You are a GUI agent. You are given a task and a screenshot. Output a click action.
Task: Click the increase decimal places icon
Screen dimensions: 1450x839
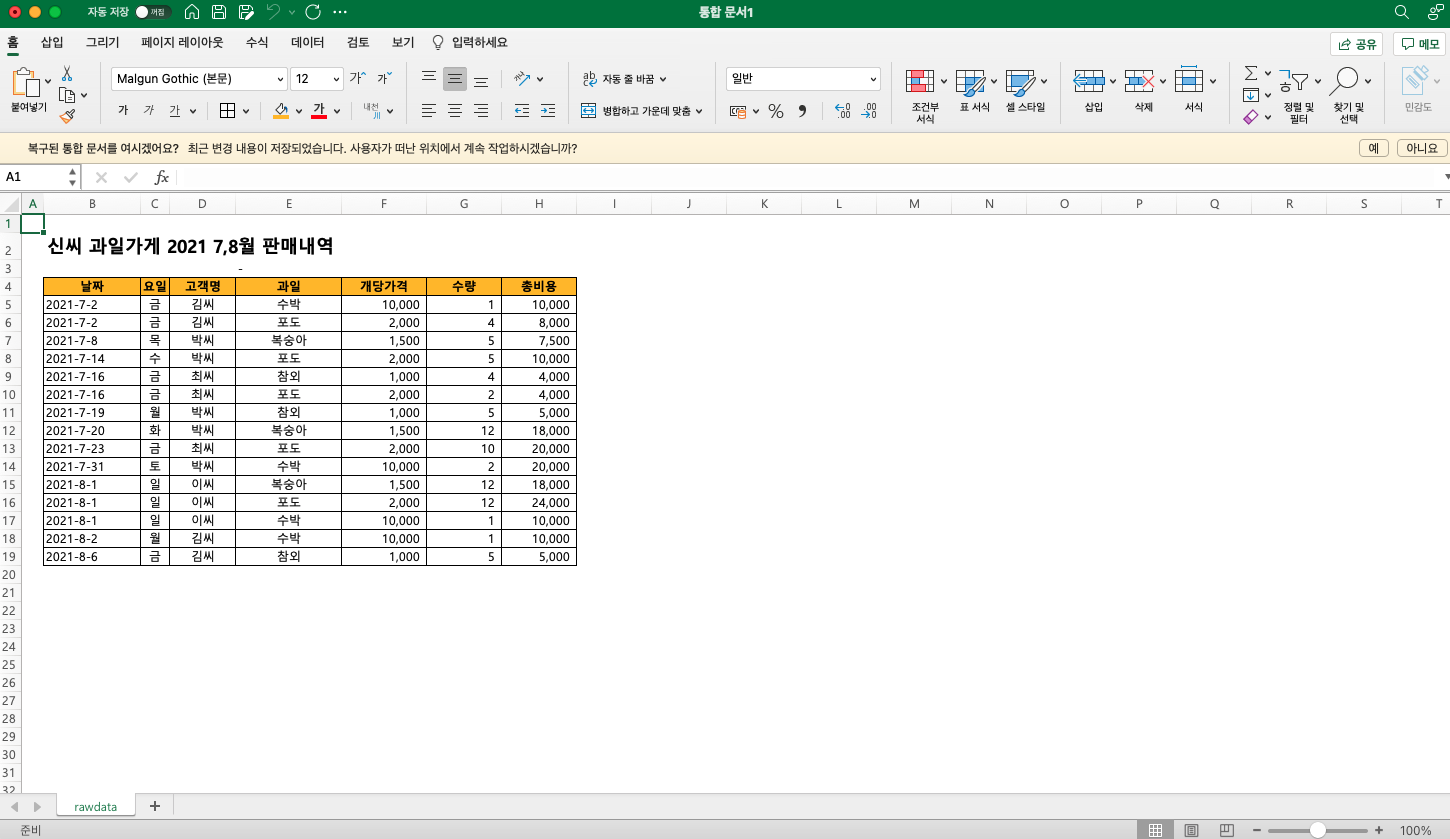[x=842, y=111]
